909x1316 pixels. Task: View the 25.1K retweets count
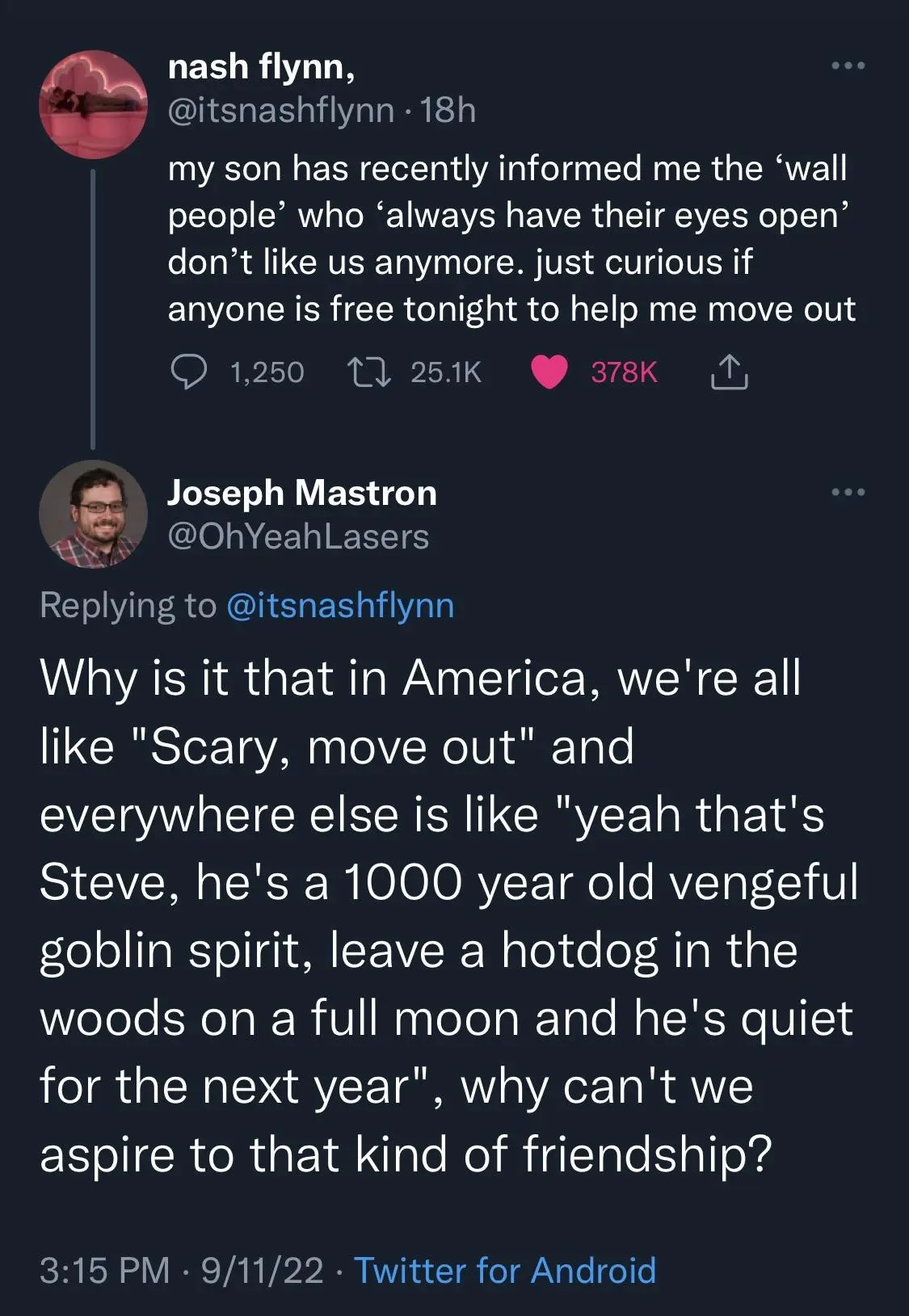coord(445,372)
